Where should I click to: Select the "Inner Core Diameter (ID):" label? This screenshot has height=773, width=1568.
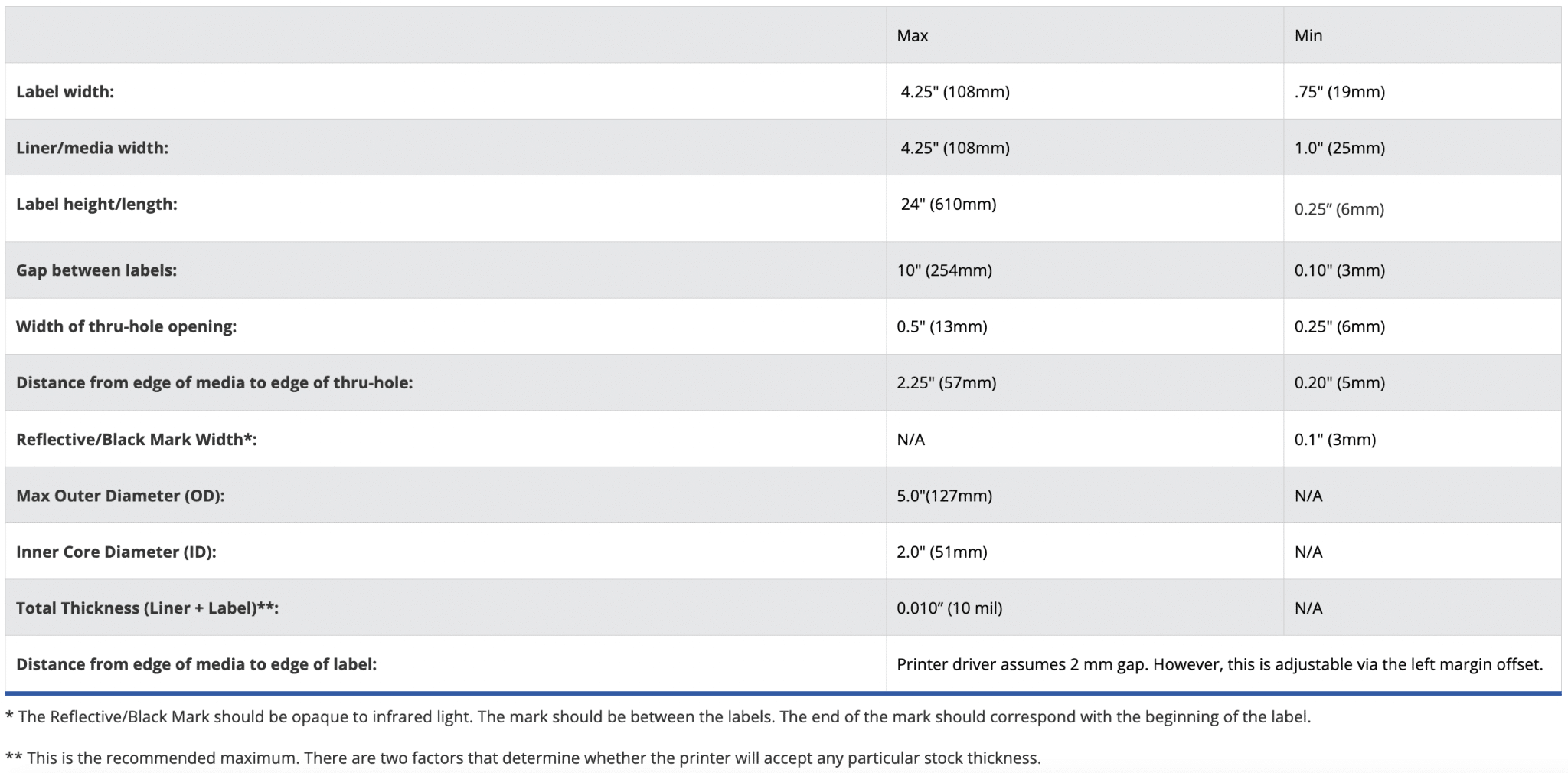(116, 552)
